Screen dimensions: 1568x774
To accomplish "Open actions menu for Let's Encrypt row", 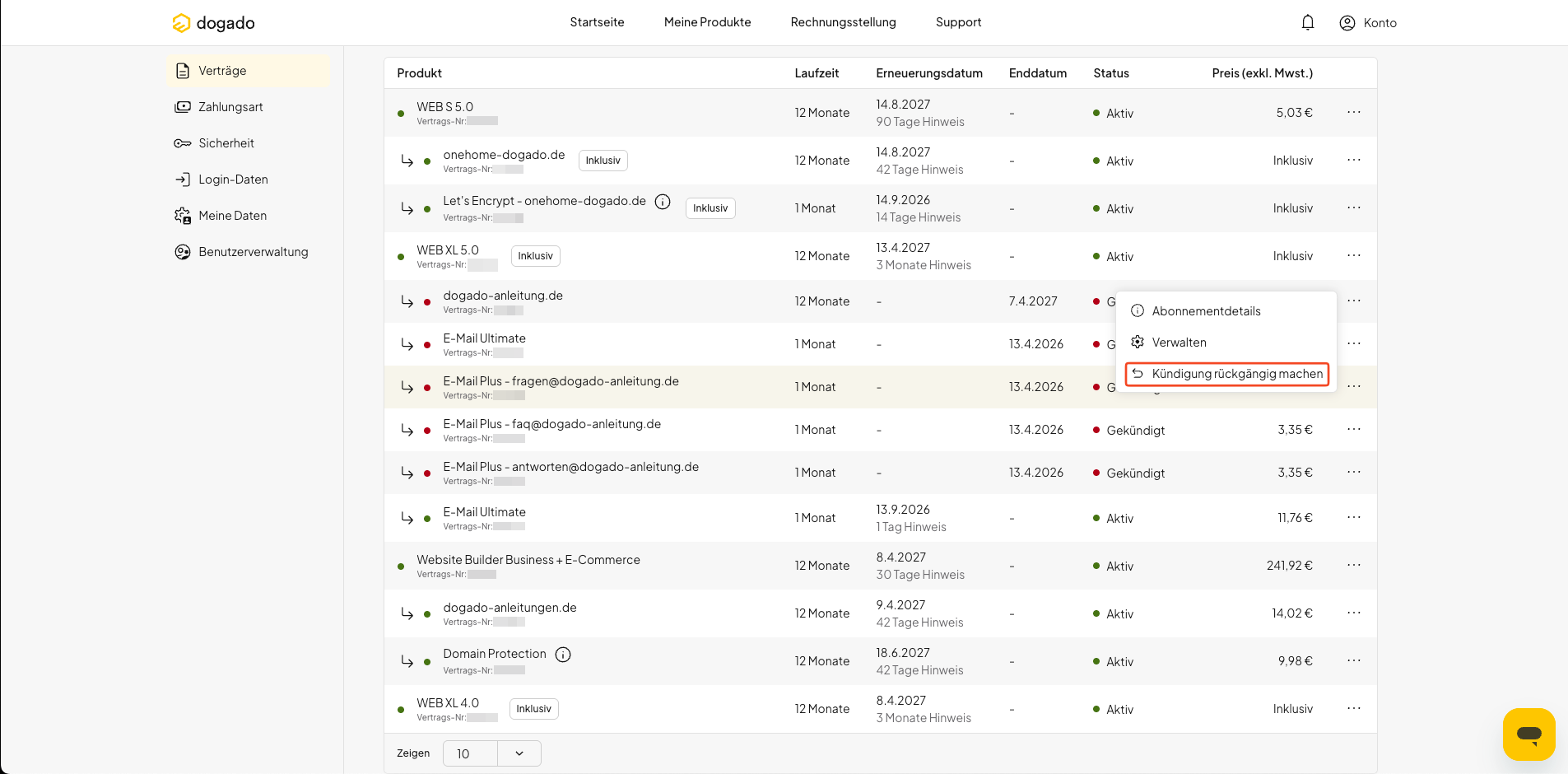I will pyautogui.click(x=1354, y=207).
